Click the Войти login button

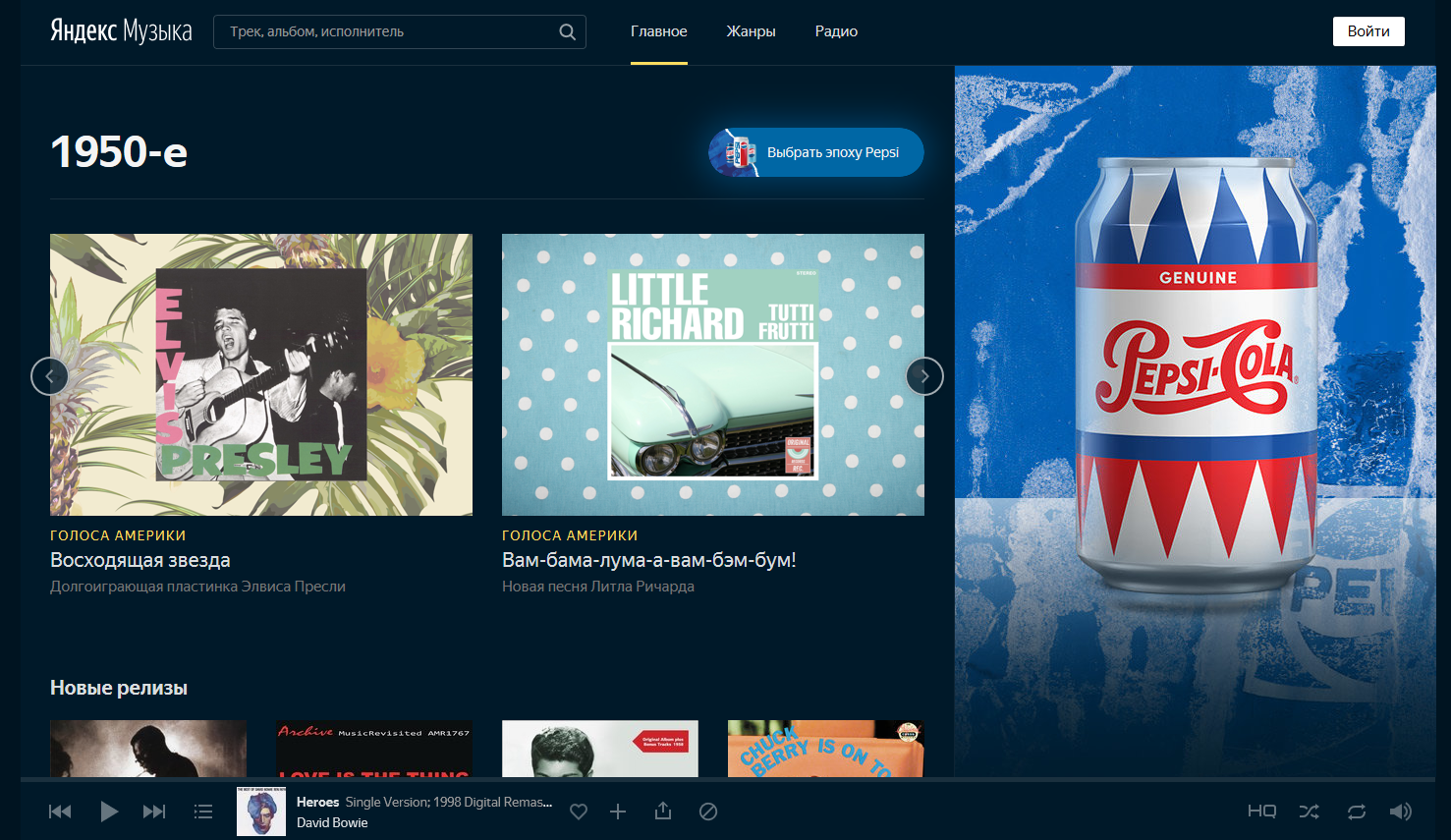[1368, 31]
